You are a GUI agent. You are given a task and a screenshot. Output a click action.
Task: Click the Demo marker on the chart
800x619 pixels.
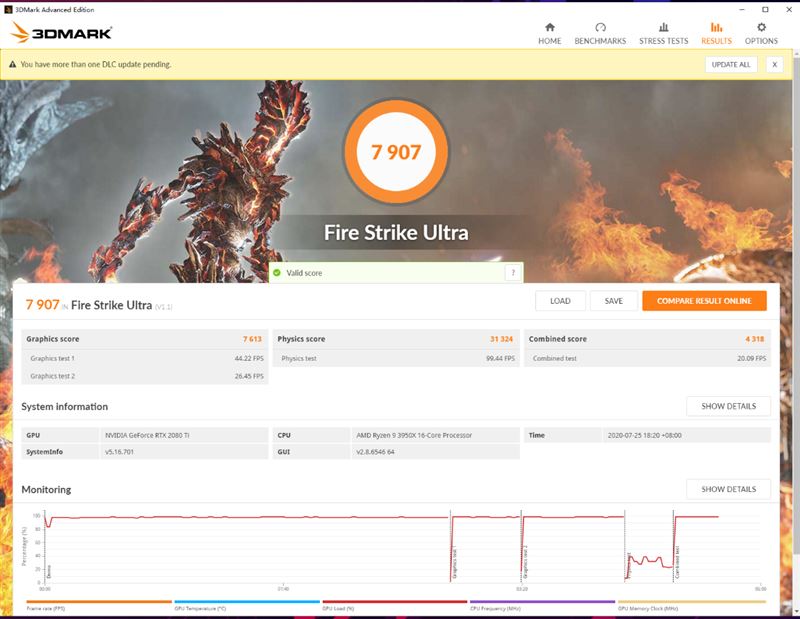point(49,571)
